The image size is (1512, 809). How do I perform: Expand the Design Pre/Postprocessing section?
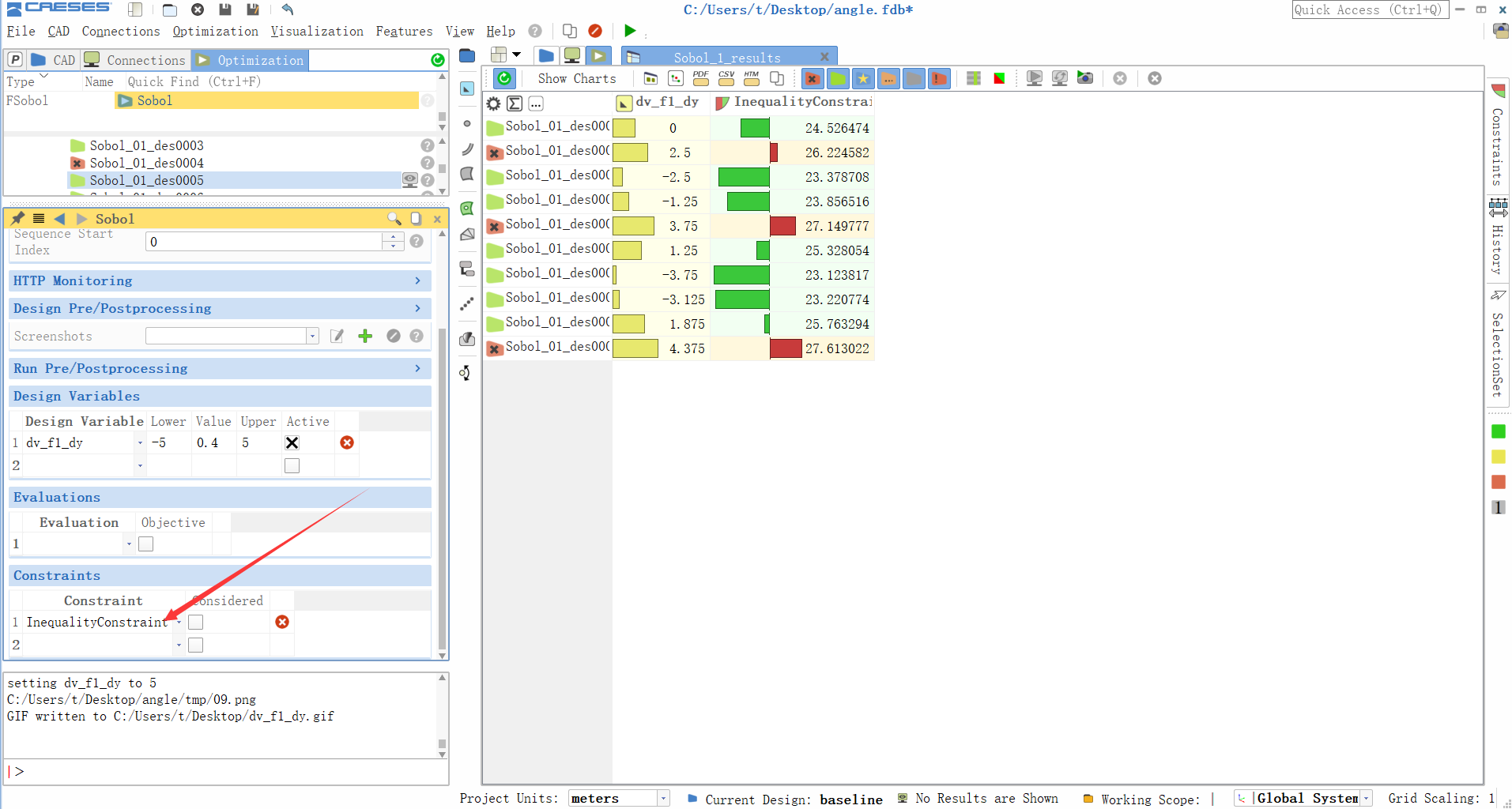click(221, 308)
